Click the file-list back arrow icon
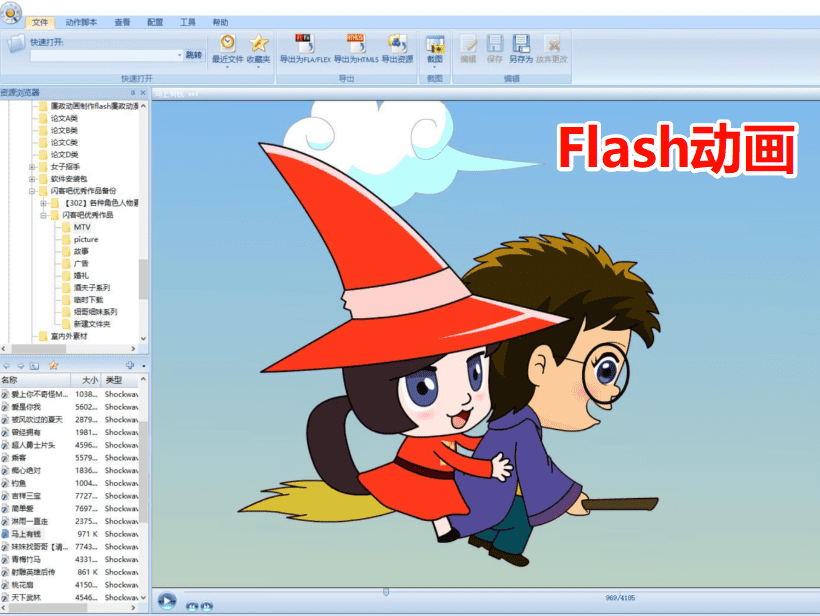Viewport: 820px width, 616px height. [7, 366]
